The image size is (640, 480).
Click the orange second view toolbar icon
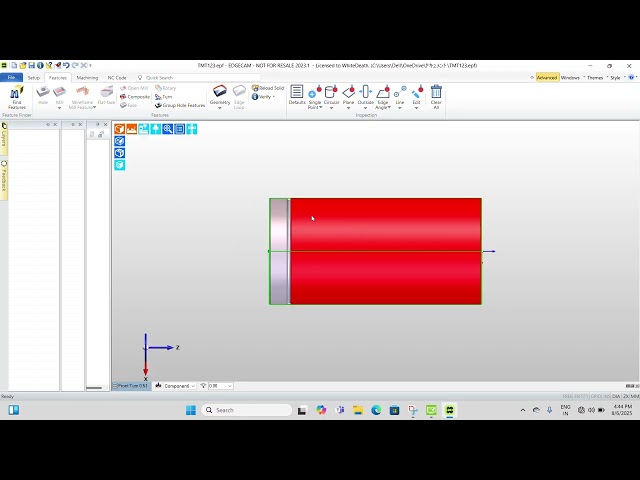click(131, 129)
